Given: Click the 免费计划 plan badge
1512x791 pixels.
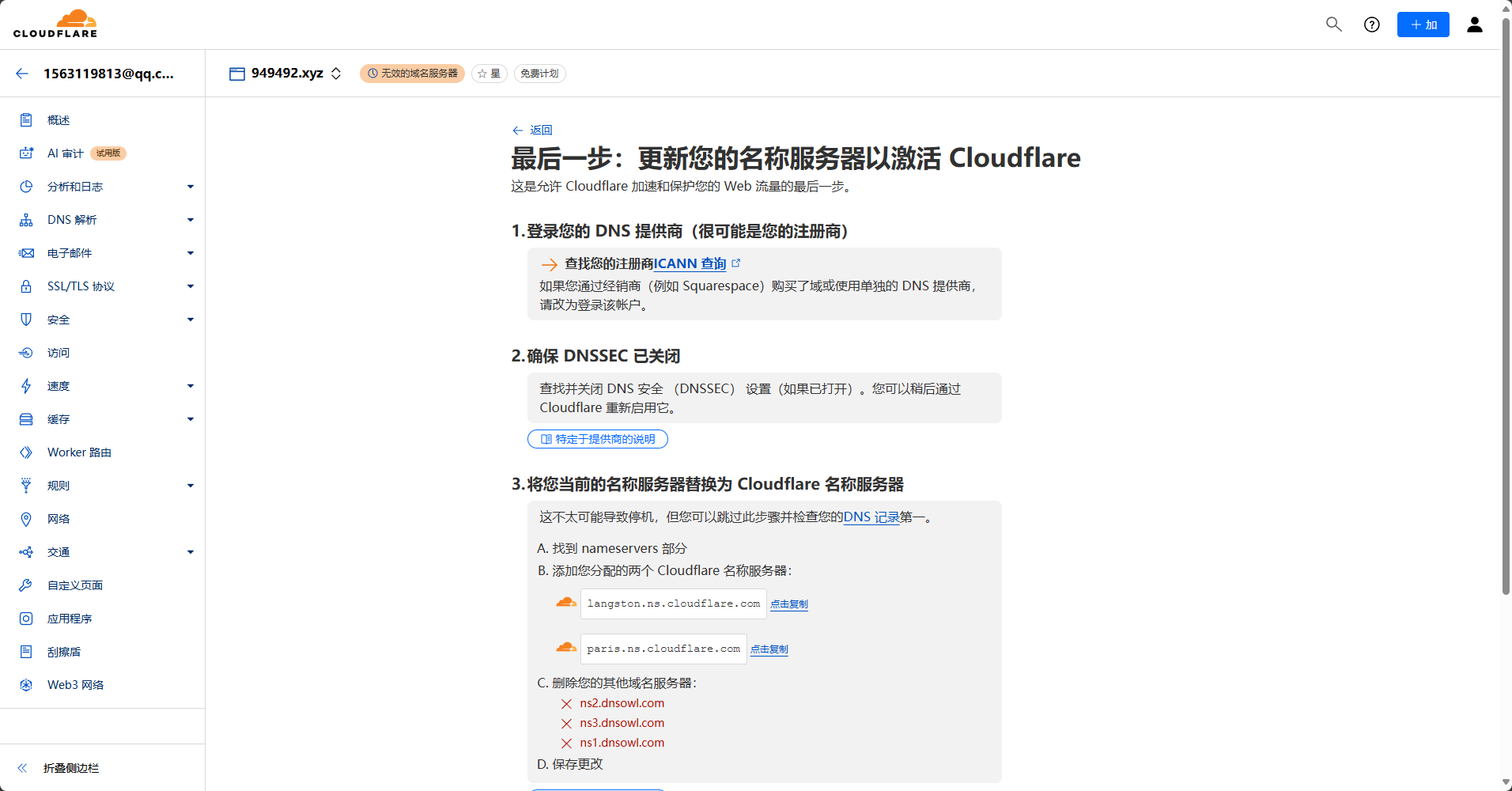Looking at the screenshot, I should point(540,74).
